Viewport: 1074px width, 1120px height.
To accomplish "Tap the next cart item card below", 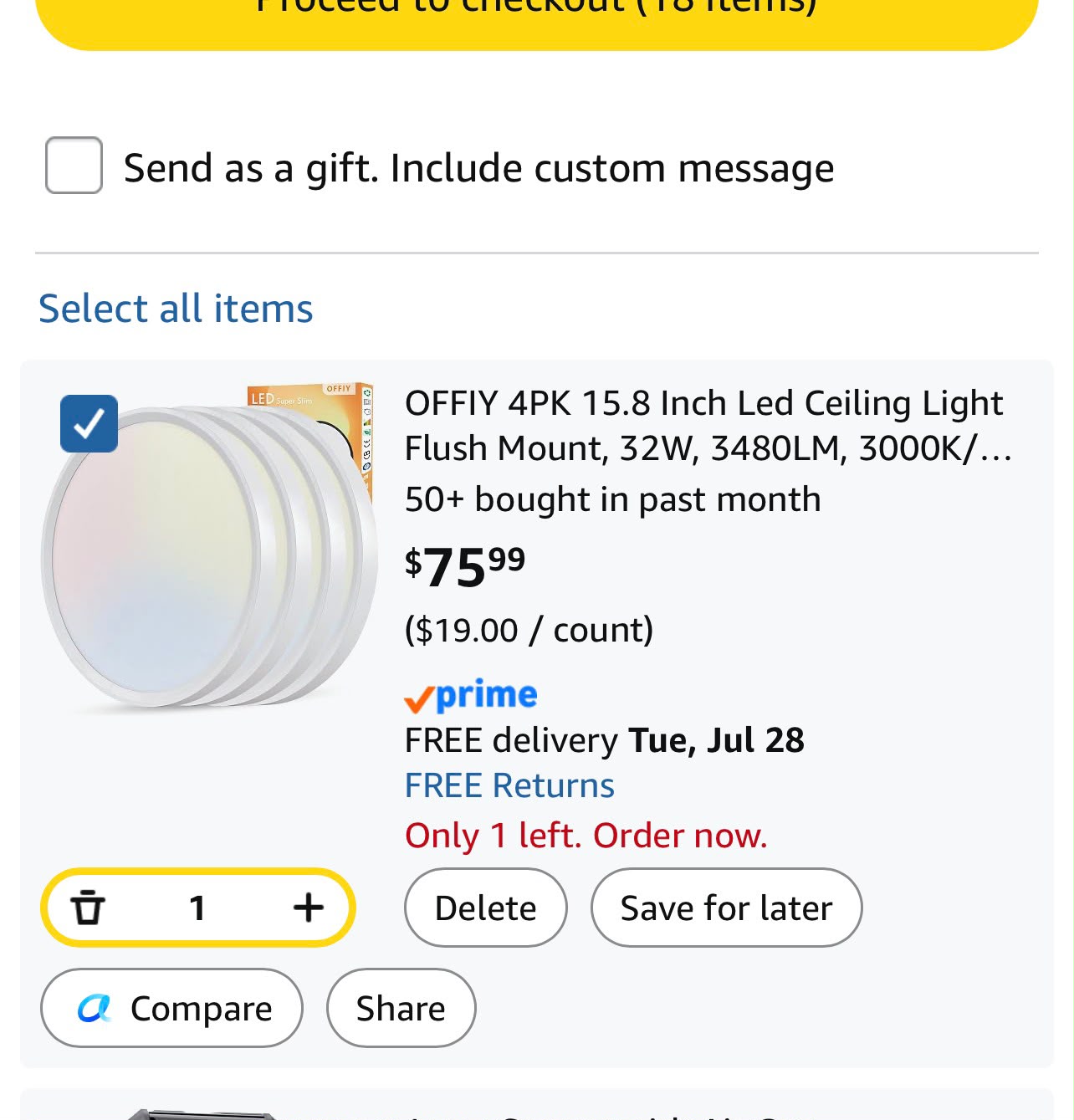I will [537, 1104].
